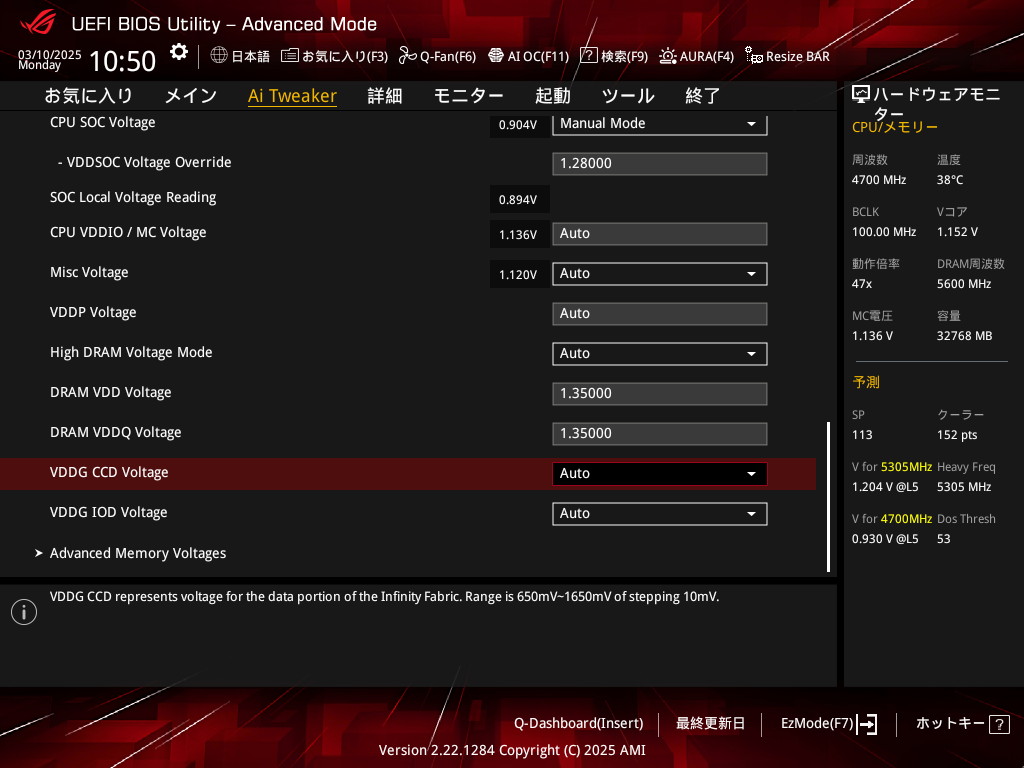Select the Misc Voltage label
The height and width of the screenshot is (768, 1024).
tap(89, 272)
